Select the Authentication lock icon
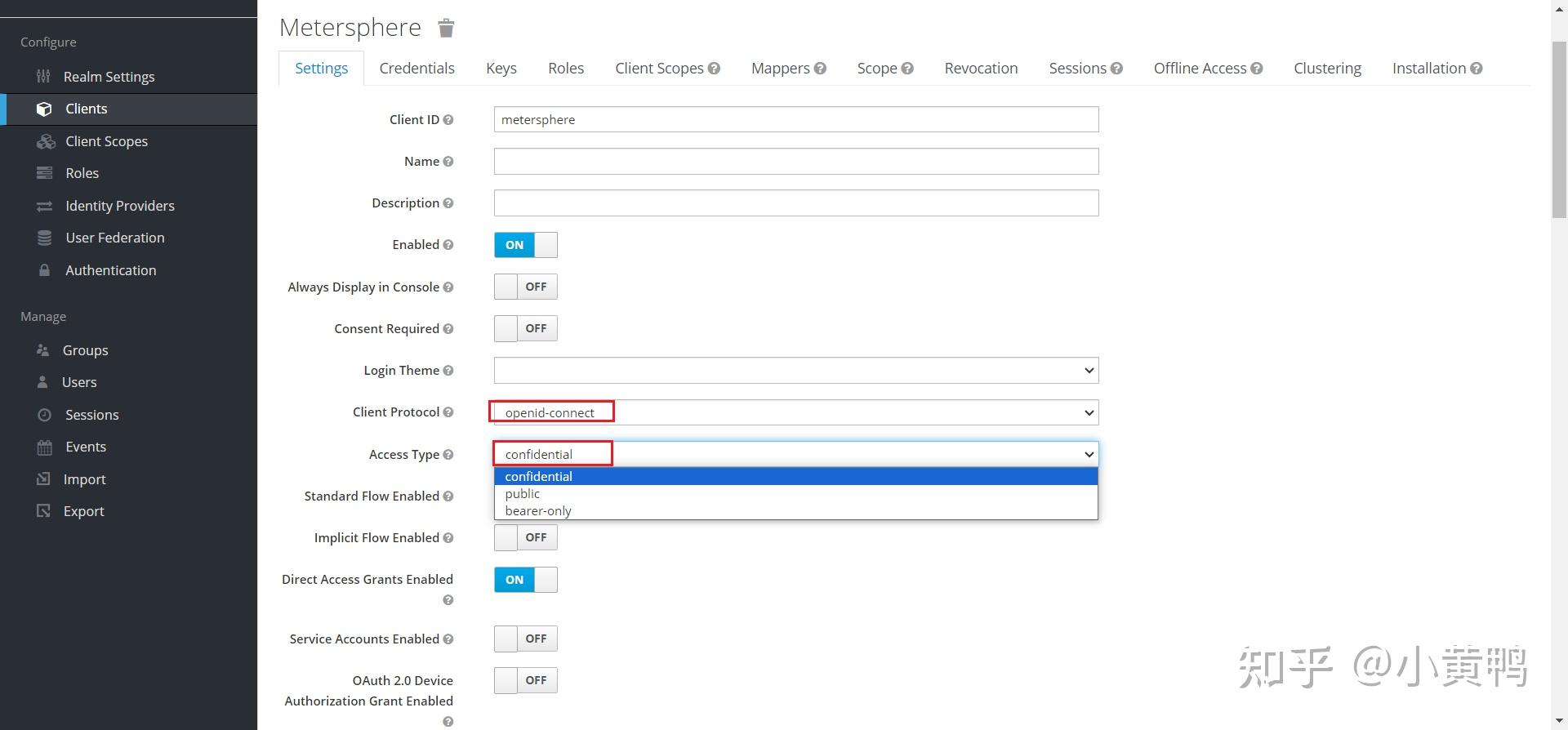 point(44,270)
